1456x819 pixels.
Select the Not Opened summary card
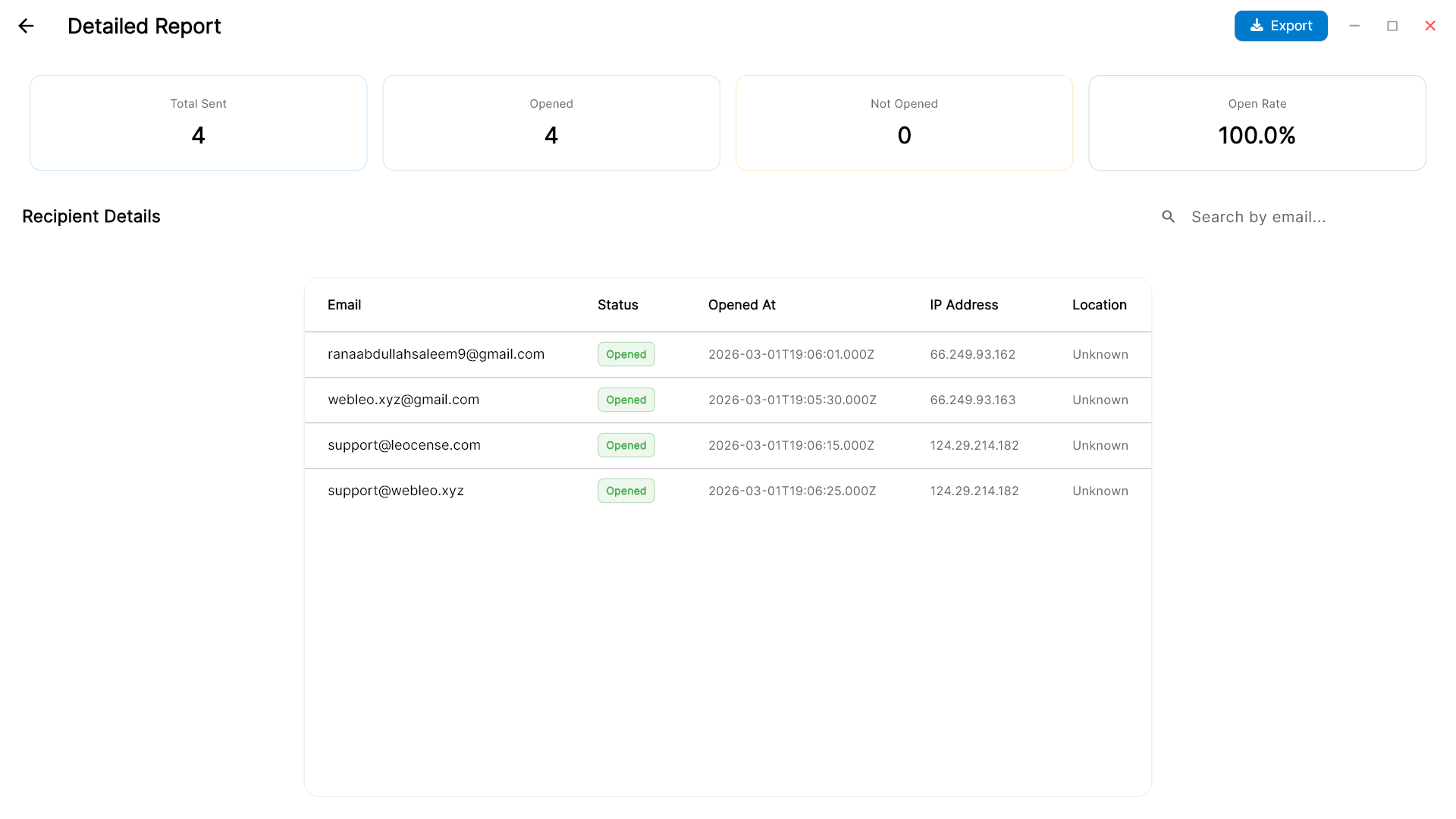click(x=904, y=123)
